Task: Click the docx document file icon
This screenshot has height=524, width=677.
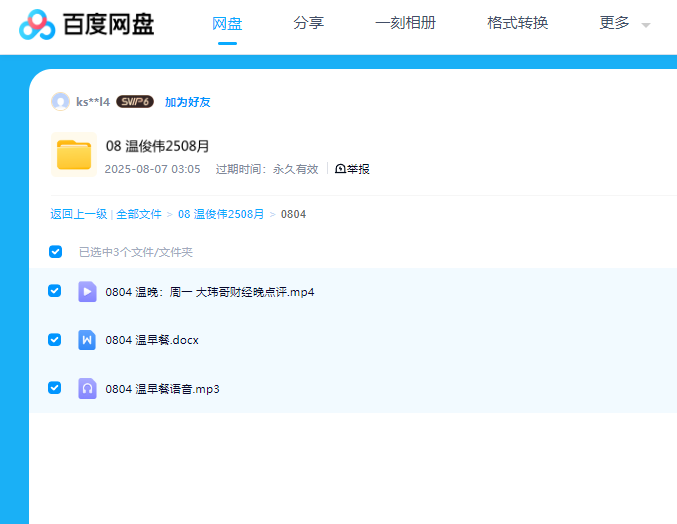Action: (x=87, y=340)
